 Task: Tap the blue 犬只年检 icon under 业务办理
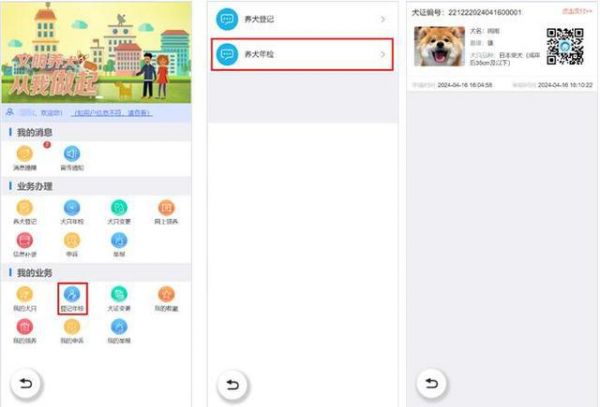(72, 208)
